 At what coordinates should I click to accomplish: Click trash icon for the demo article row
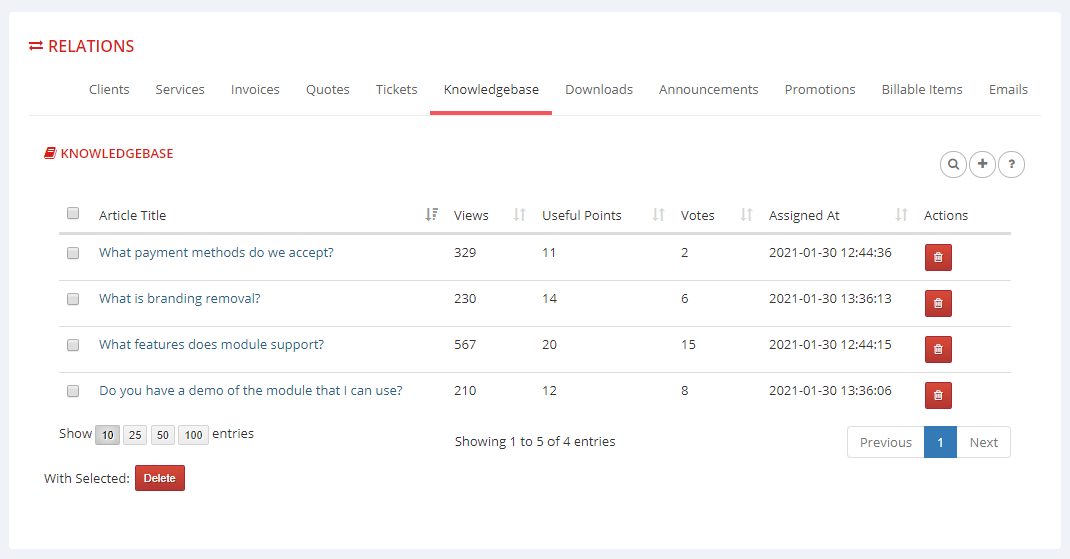point(938,395)
